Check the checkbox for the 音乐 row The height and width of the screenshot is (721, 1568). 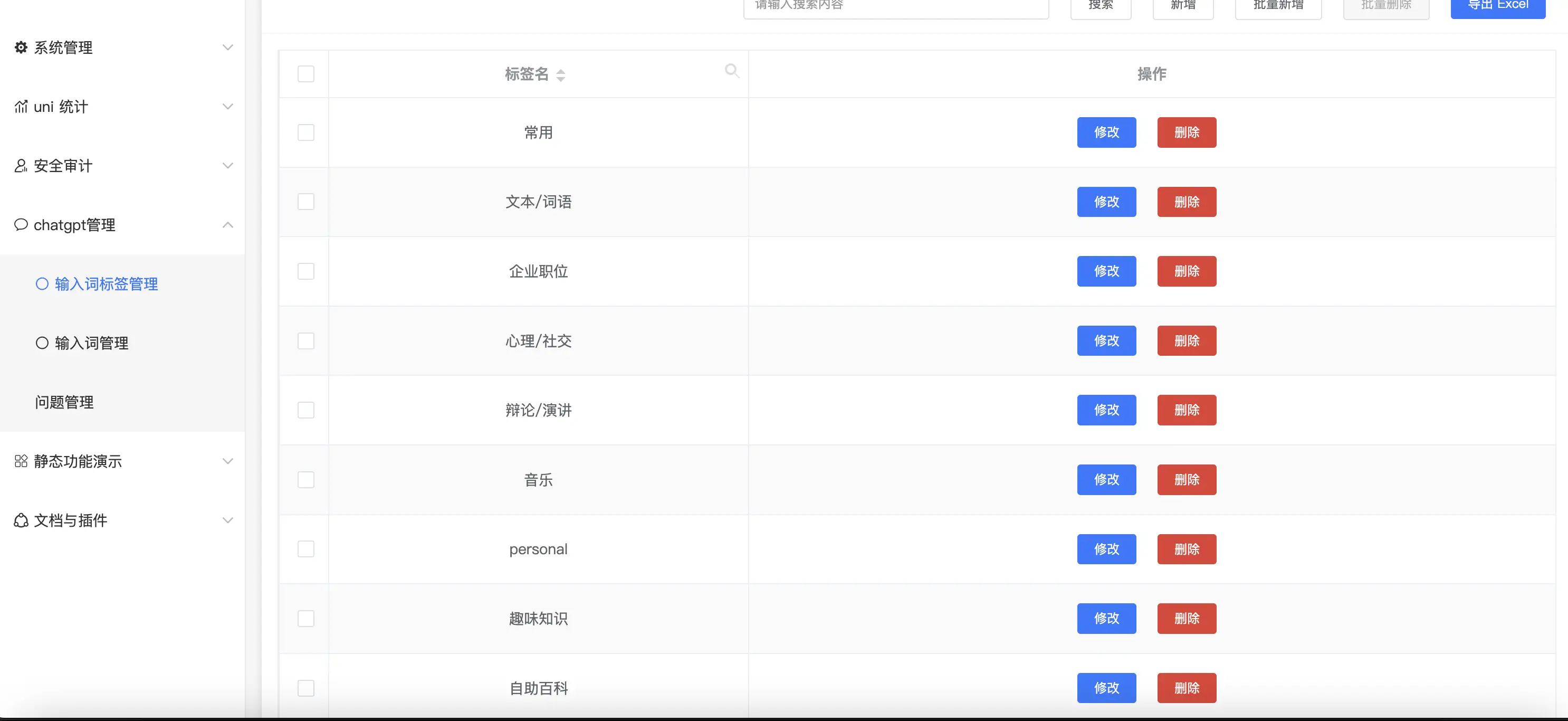coord(305,480)
